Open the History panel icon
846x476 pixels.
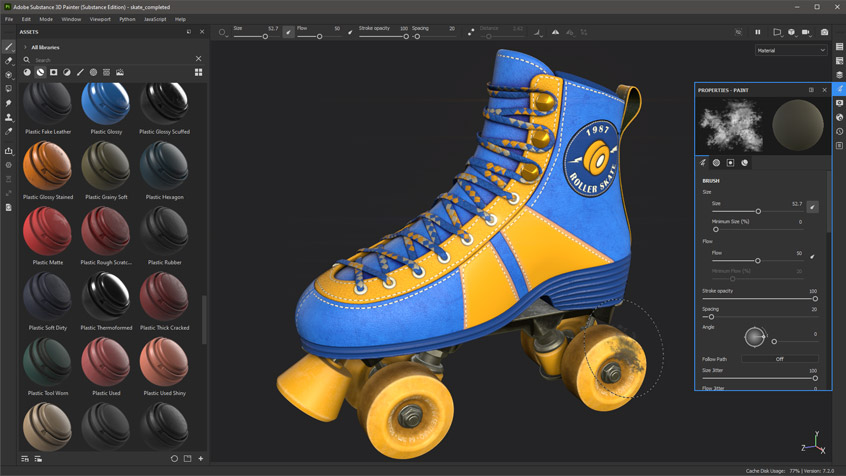click(x=839, y=132)
